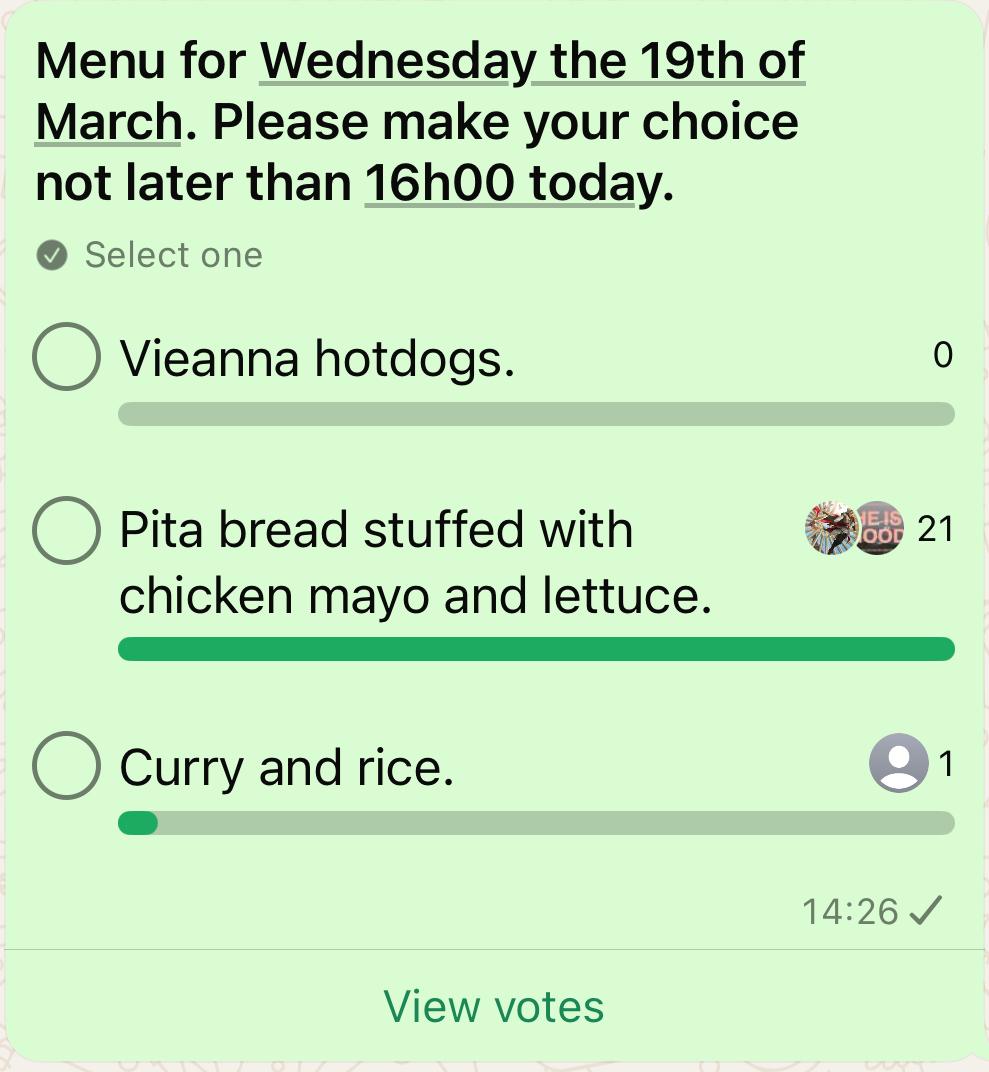Click the 21 vote count number
Screen dimensions: 989x1072
[x=935, y=529]
